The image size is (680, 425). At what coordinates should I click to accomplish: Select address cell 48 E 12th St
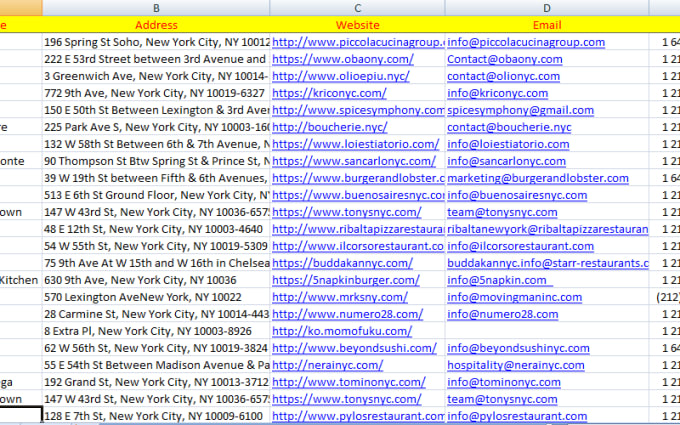156,229
